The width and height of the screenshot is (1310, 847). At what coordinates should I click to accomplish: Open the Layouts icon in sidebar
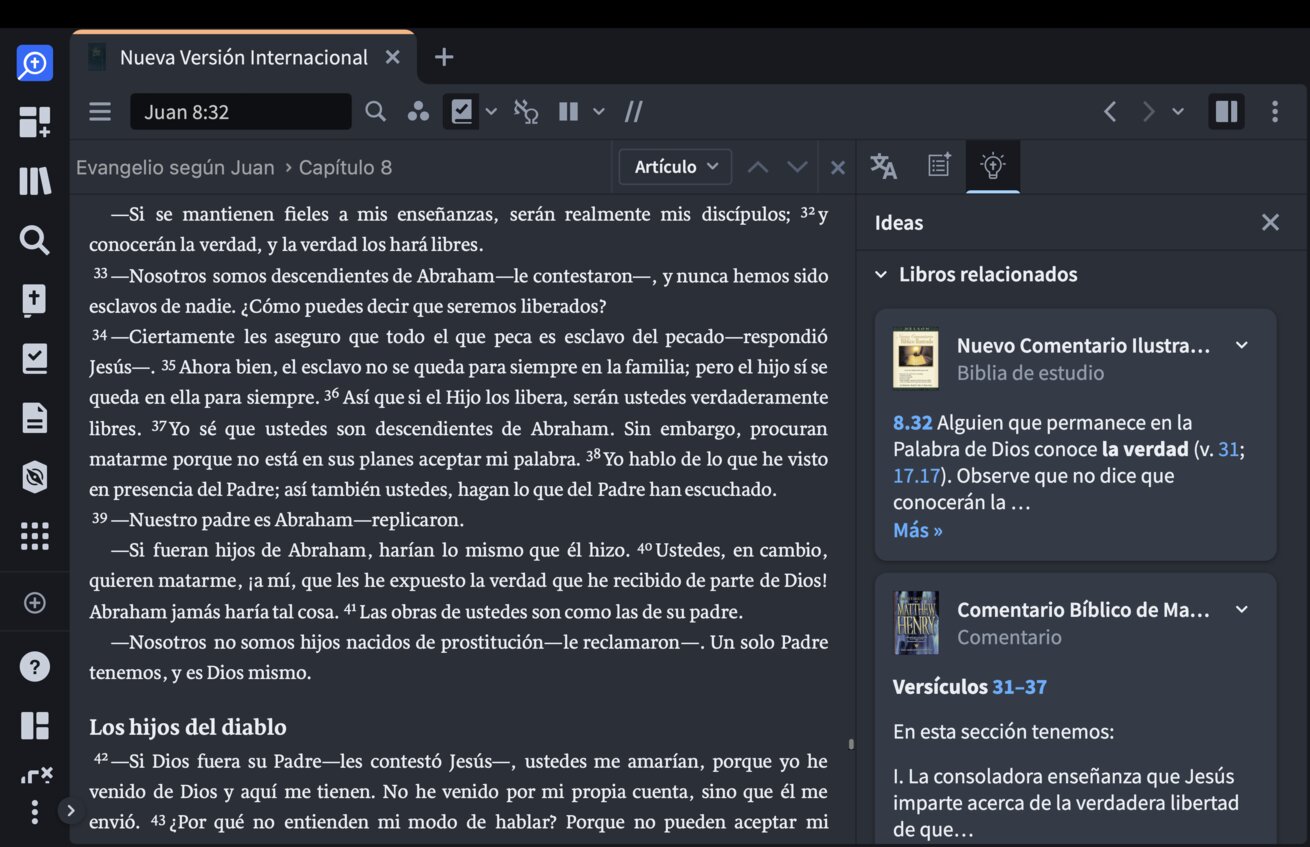click(x=34, y=726)
